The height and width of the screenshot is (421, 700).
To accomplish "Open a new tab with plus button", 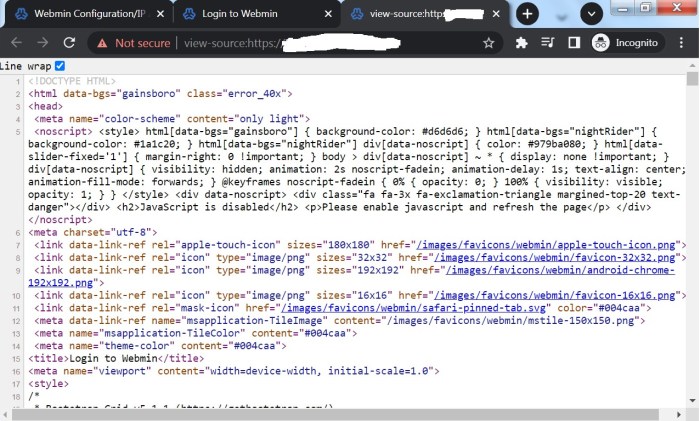I will [527, 14].
